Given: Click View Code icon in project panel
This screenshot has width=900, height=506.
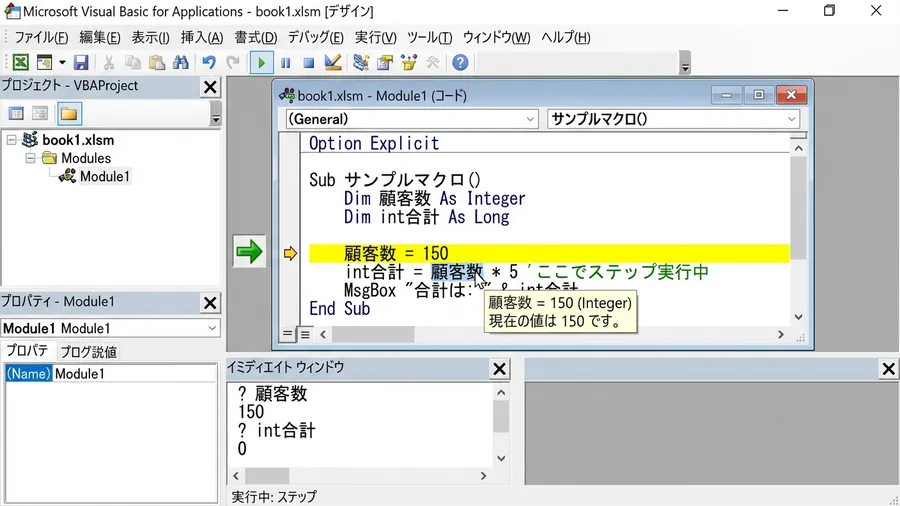Looking at the screenshot, I should point(16,114).
